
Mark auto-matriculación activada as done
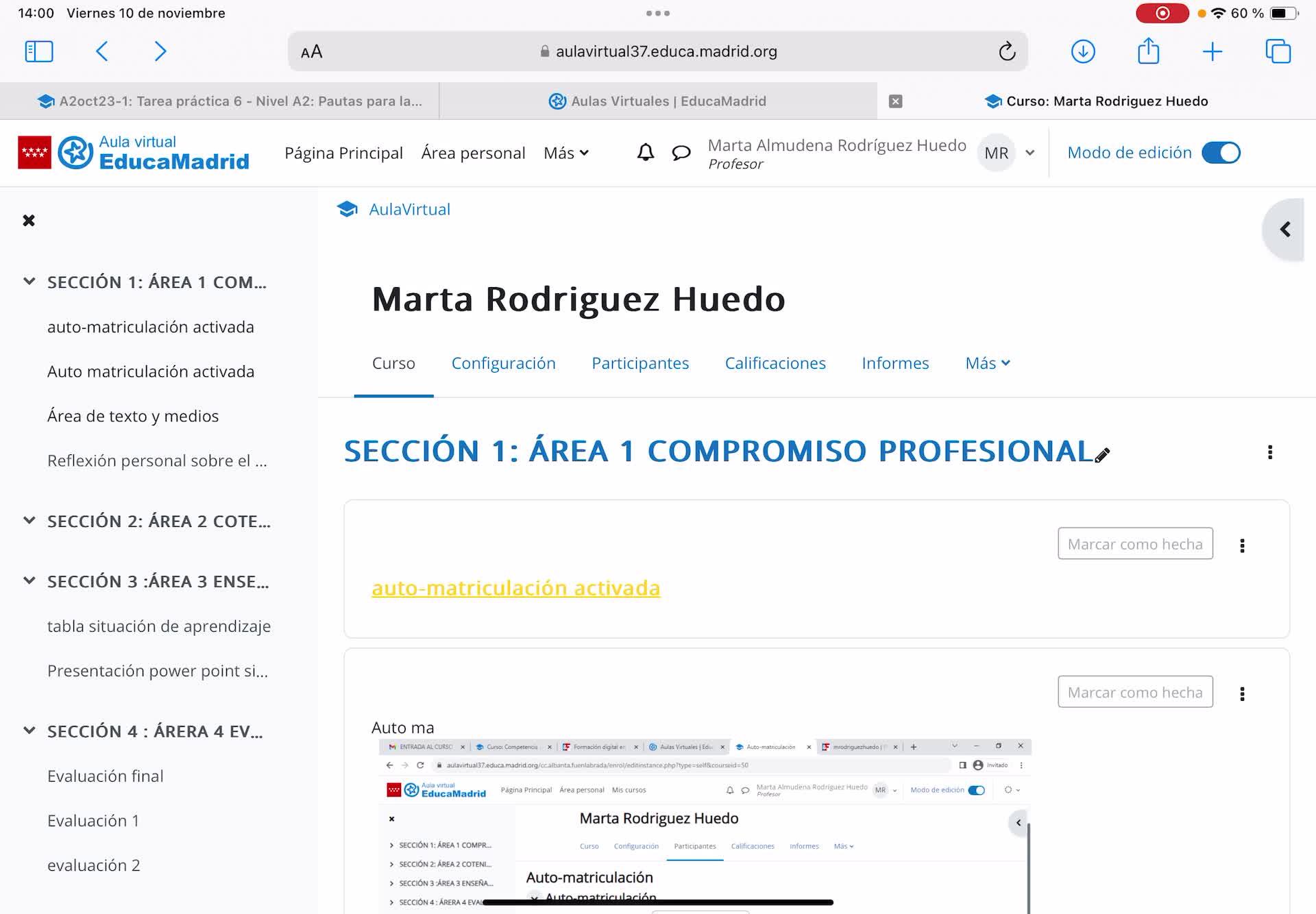pos(1134,544)
